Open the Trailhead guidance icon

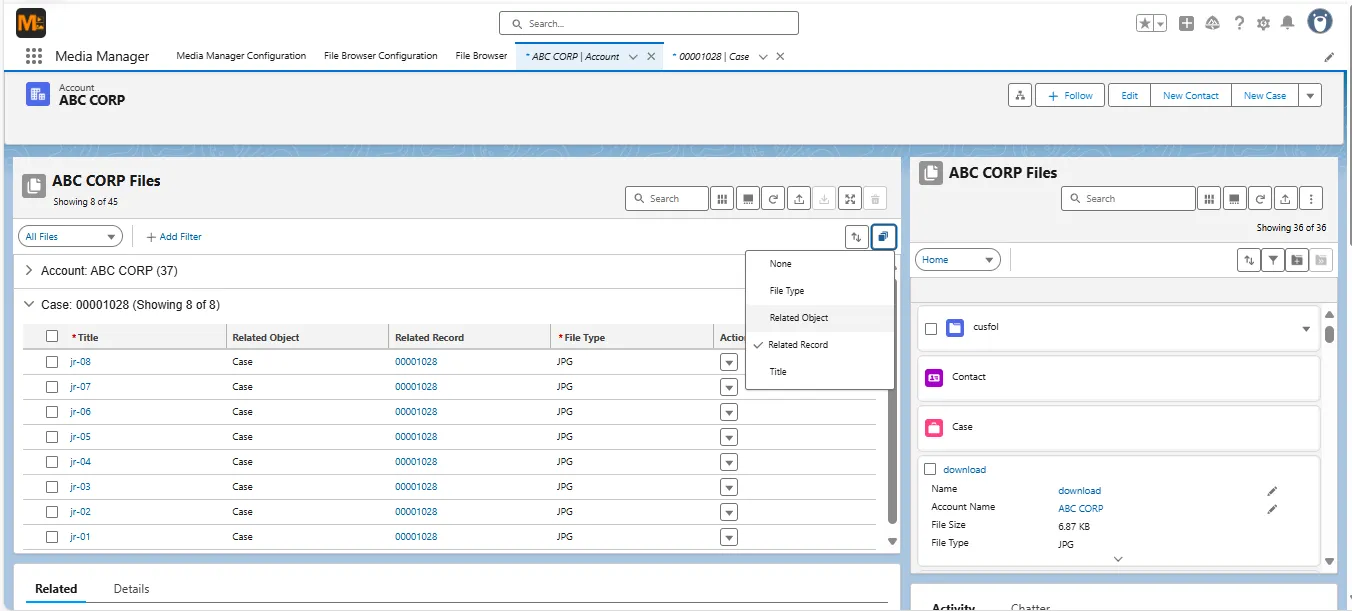(1212, 23)
